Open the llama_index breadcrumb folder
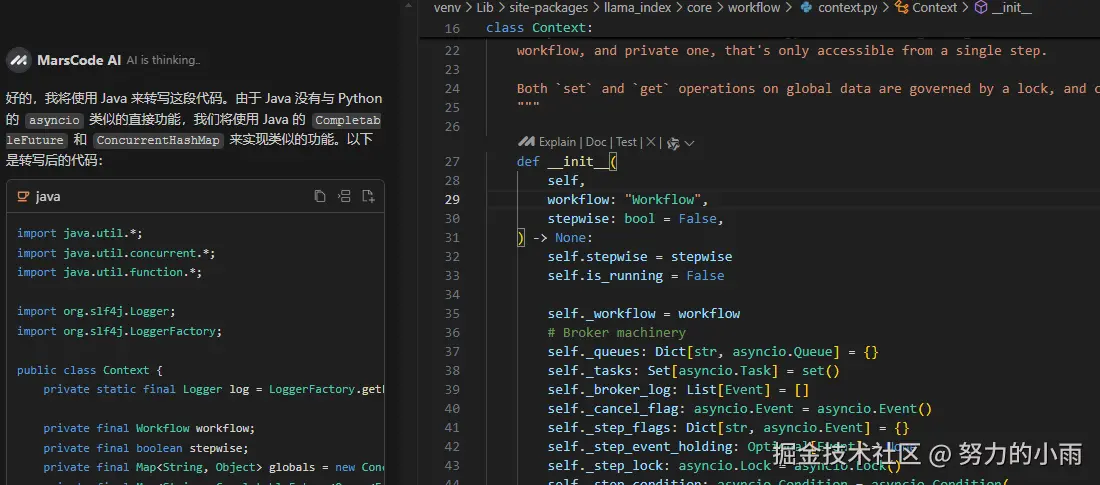The image size is (1100, 485). click(638, 8)
